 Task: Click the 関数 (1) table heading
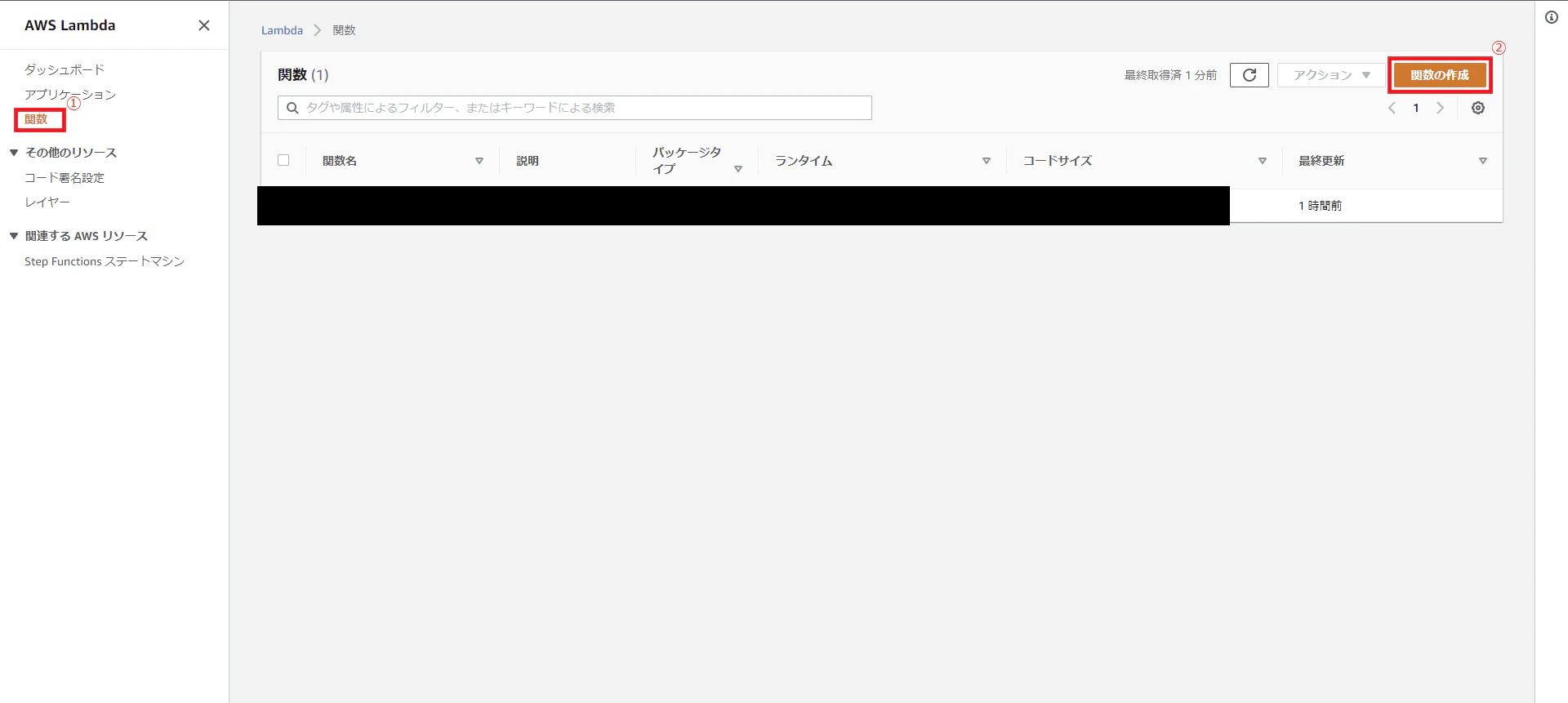pos(303,74)
